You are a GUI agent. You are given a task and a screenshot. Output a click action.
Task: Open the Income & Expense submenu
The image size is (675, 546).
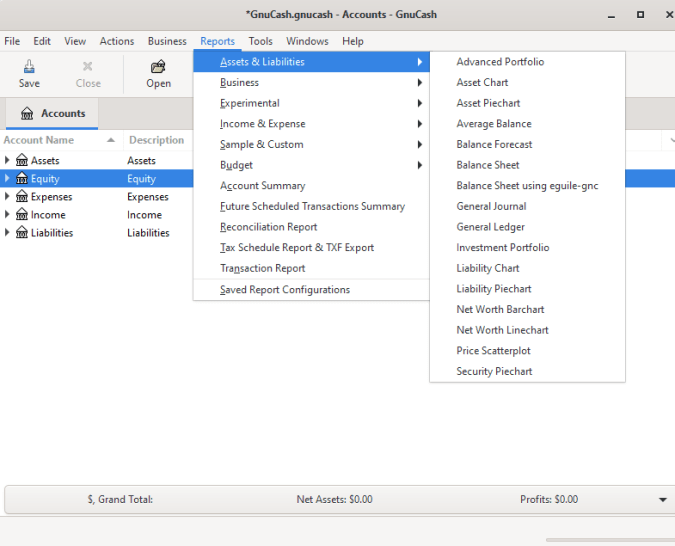262,124
